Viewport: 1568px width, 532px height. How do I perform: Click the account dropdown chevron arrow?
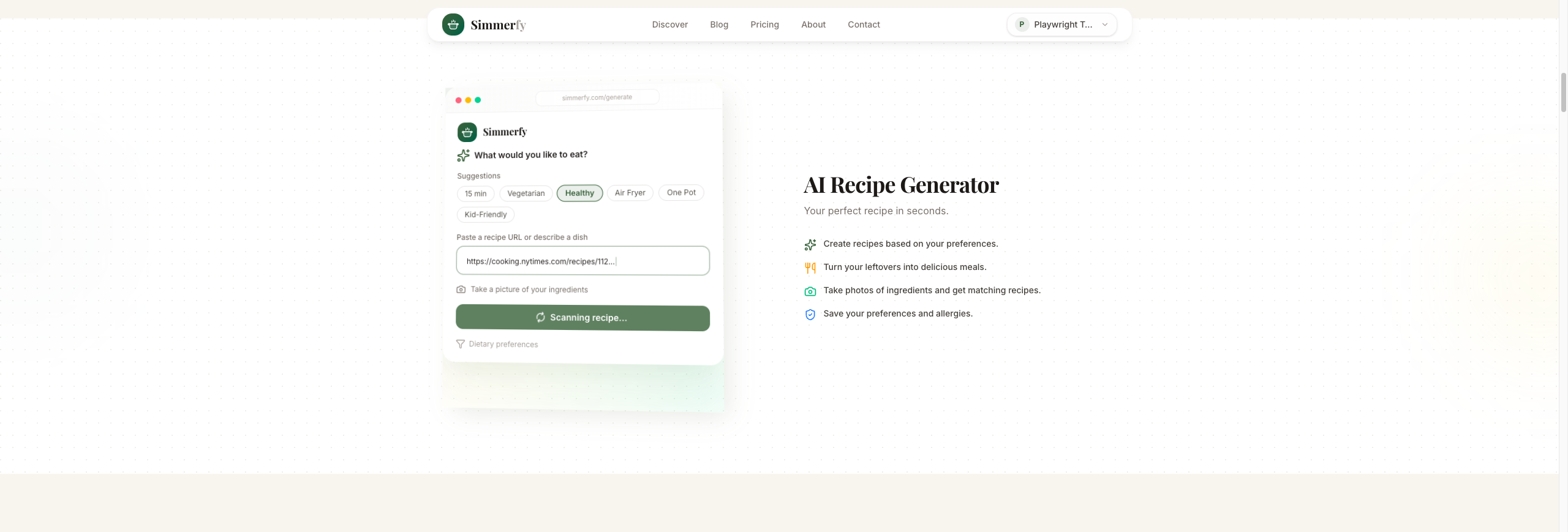tap(1105, 24)
